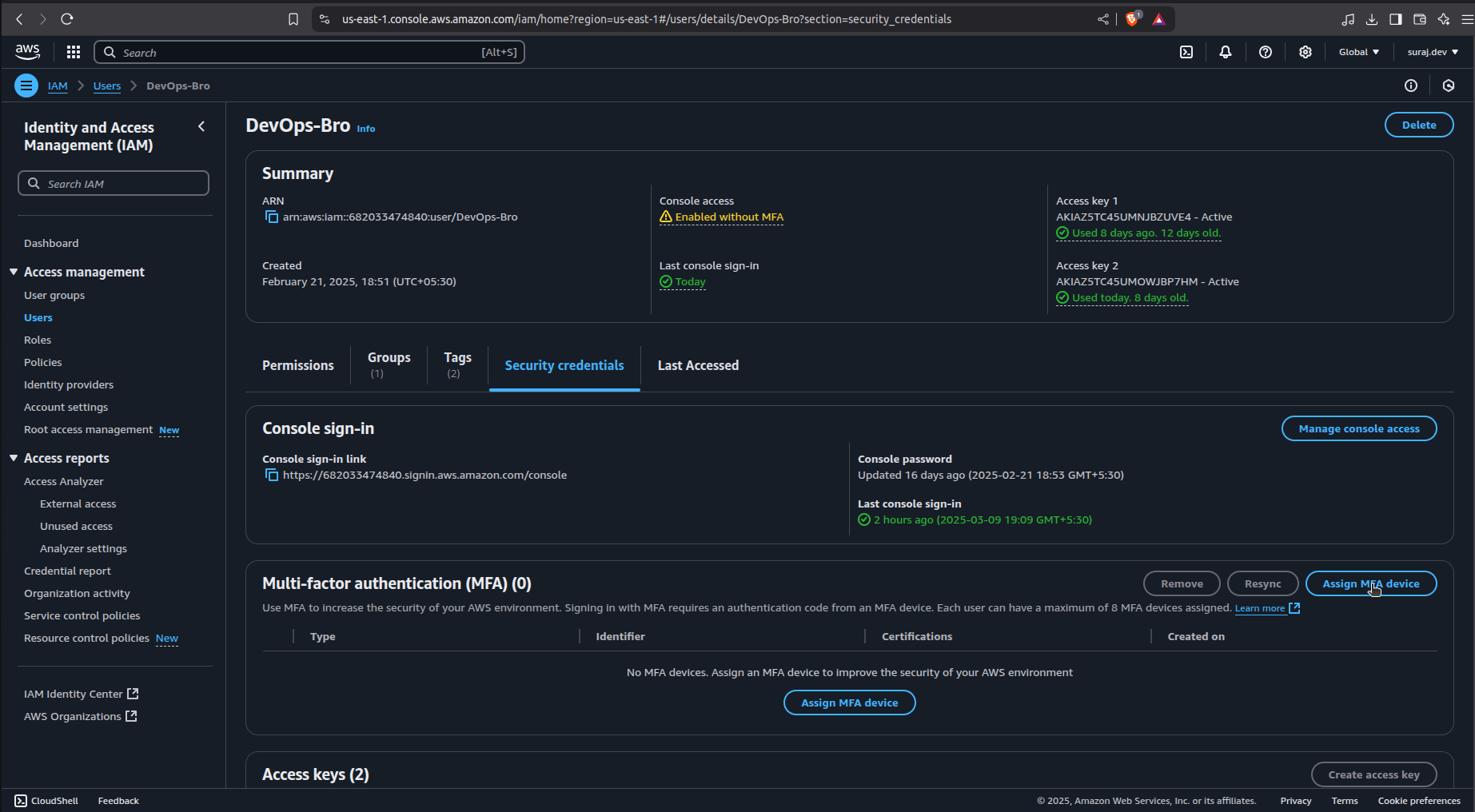The height and width of the screenshot is (812, 1475).
Task: Open the suraj.dev account dropdown
Action: [x=1433, y=52]
